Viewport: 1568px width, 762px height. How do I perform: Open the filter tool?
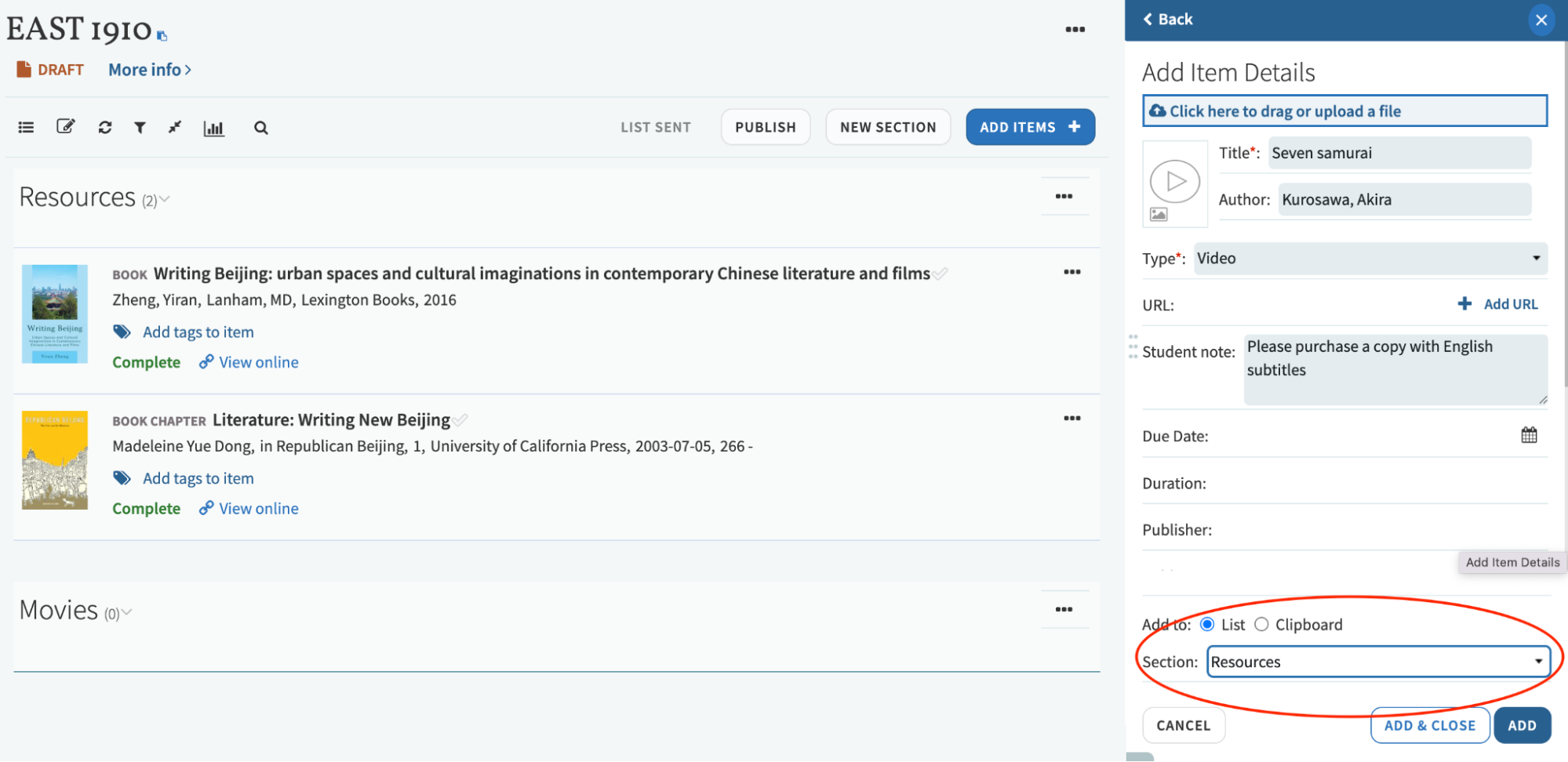[140, 127]
